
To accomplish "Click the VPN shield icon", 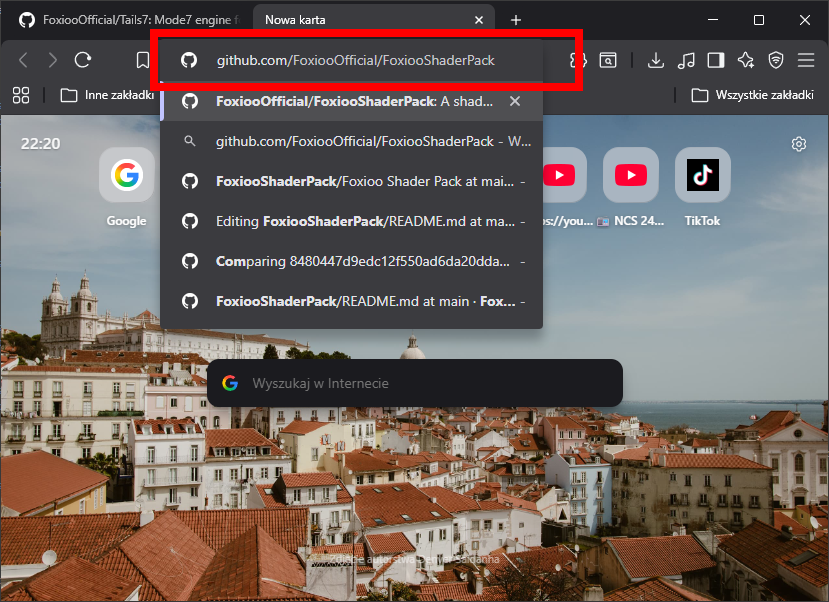I will point(776,60).
